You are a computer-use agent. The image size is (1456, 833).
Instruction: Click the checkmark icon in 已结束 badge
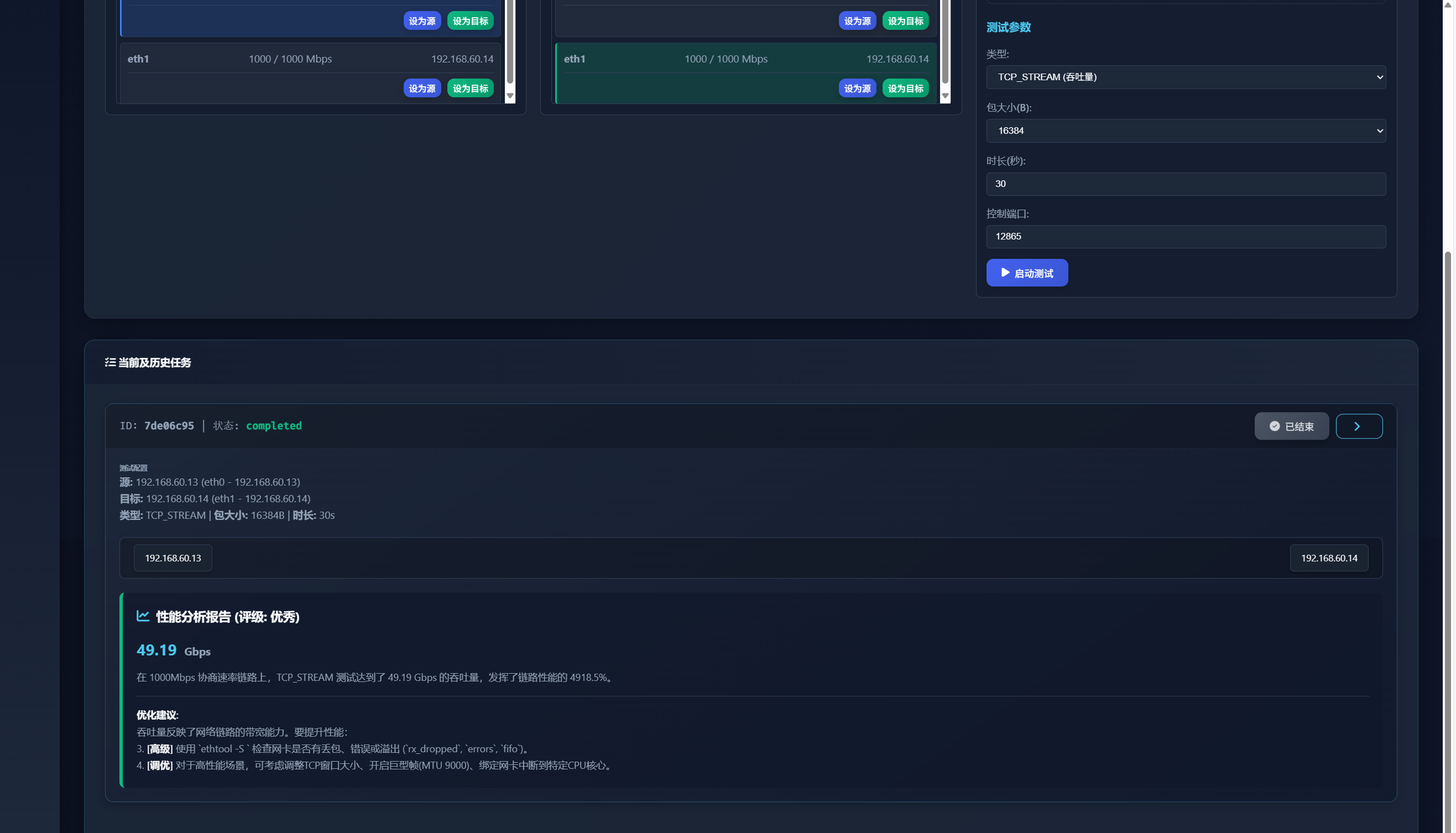[1274, 426]
